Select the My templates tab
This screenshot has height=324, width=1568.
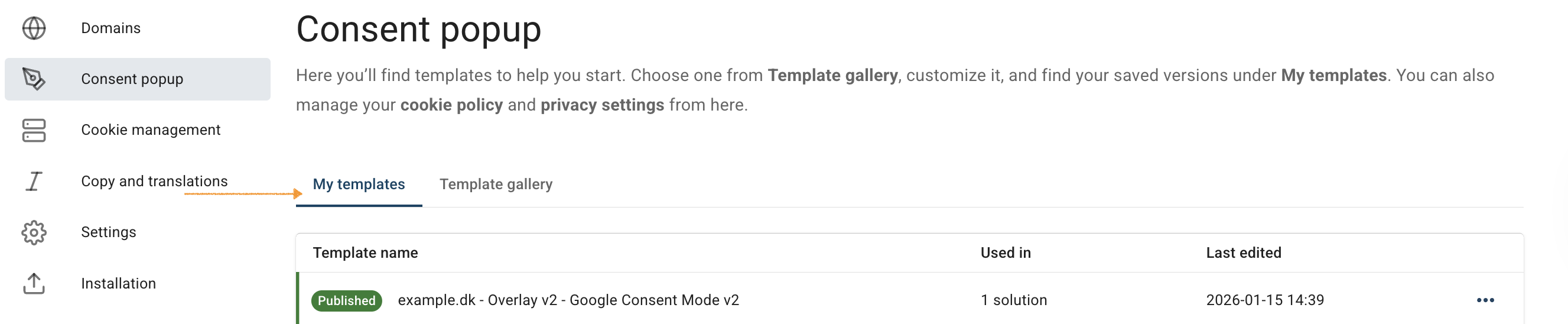(x=359, y=184)
